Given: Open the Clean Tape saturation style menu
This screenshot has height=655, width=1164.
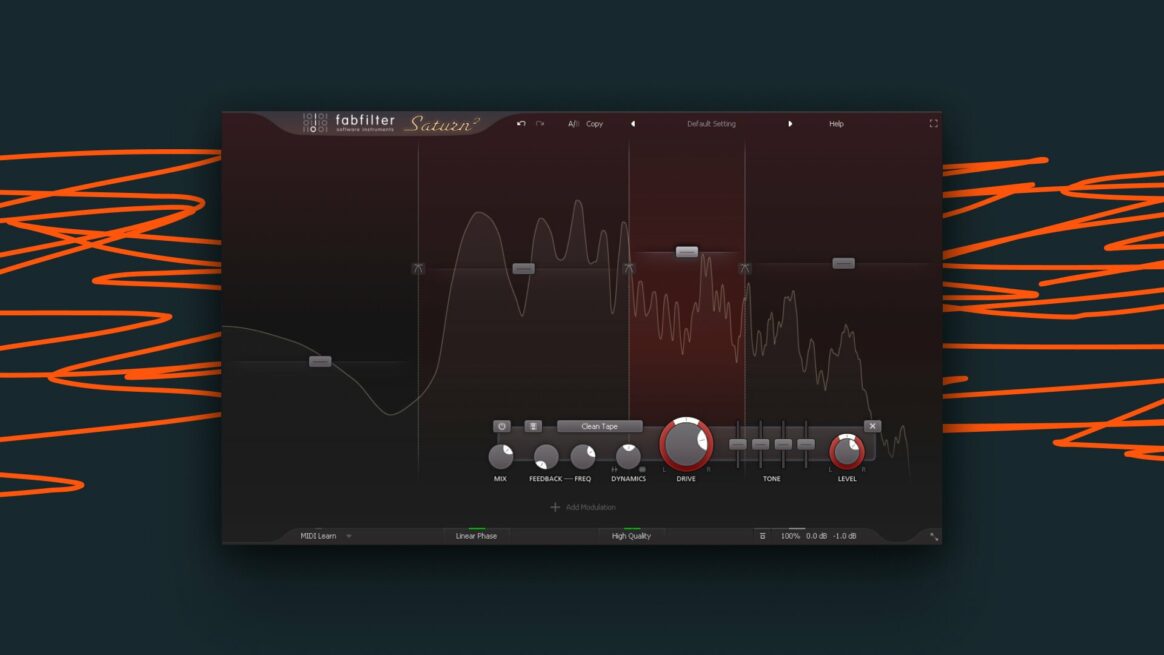Looking at the screenshot, I should coord(600,425).
